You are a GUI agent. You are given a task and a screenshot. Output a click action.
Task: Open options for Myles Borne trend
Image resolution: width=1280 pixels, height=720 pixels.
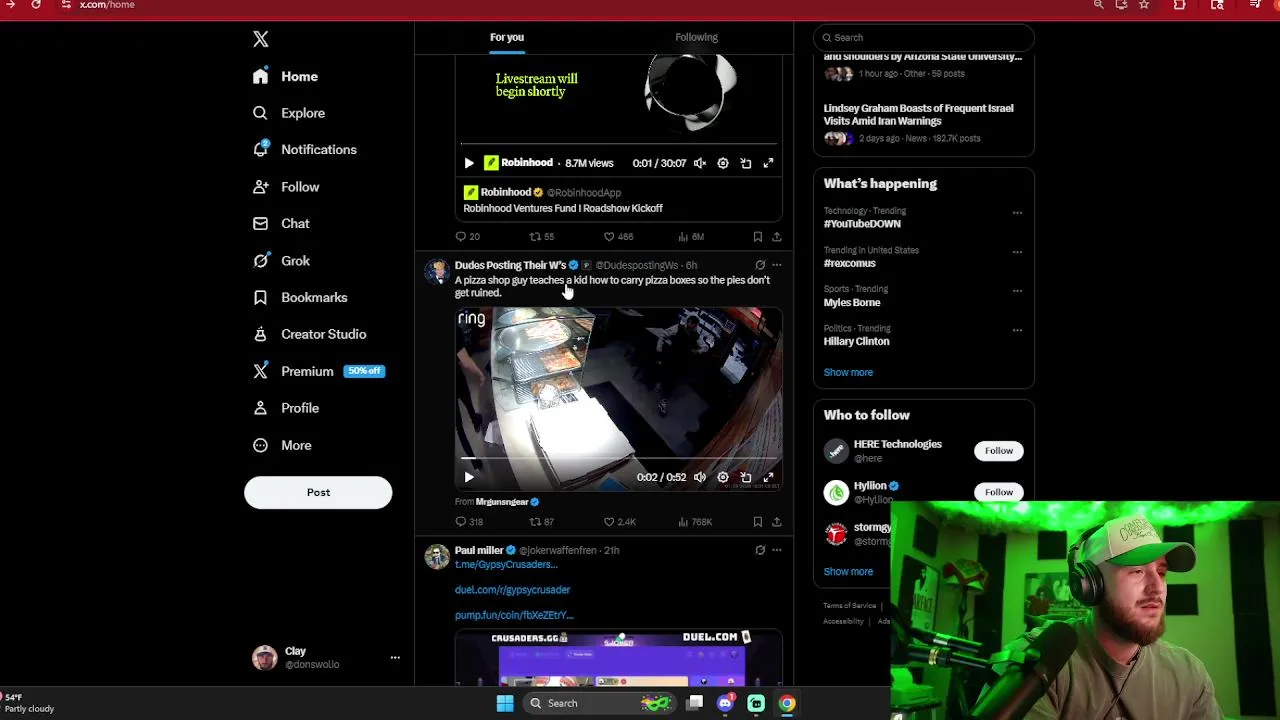coord(1017,291)
